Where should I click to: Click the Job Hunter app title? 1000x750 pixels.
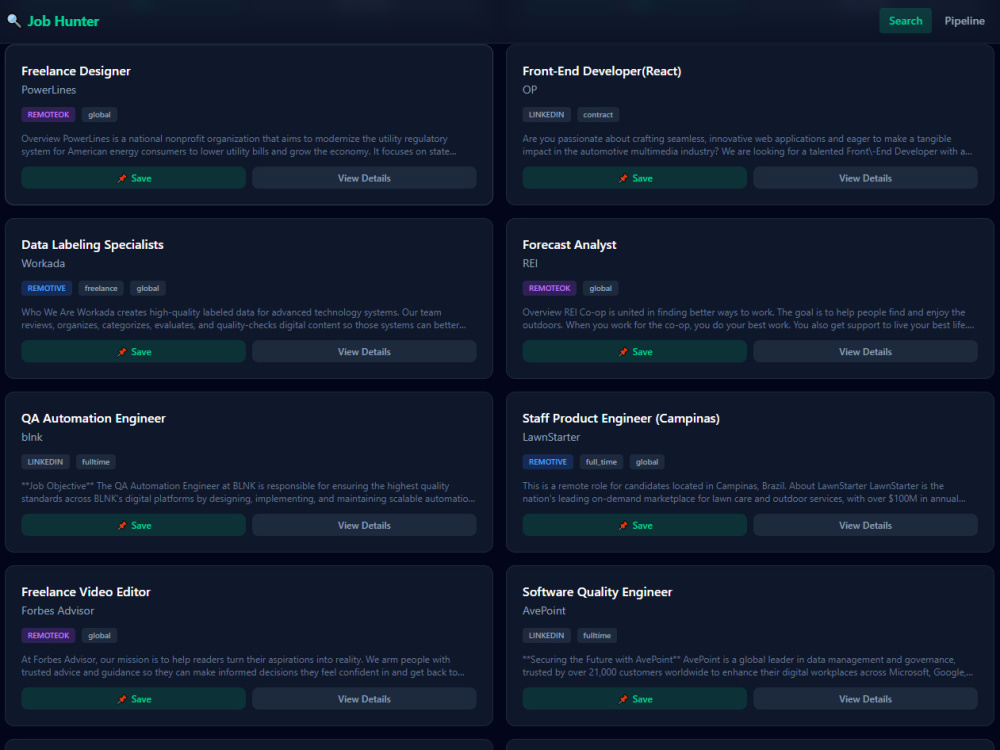click(63, 21)
